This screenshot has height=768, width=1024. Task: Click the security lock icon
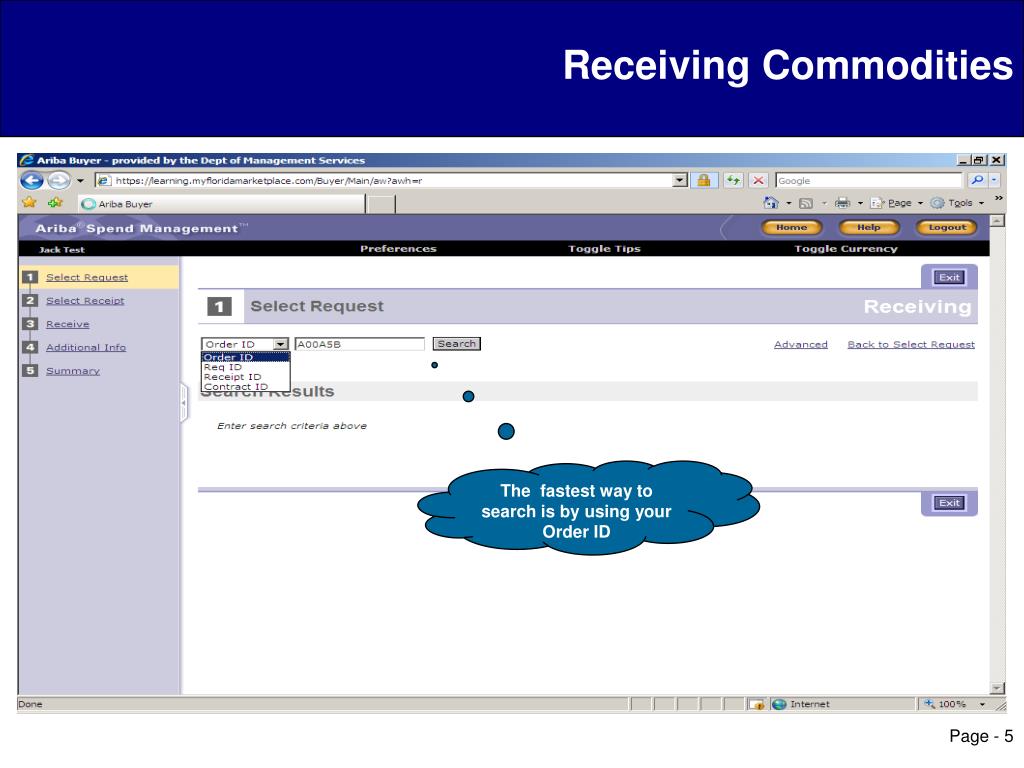(x=703, y=180)
